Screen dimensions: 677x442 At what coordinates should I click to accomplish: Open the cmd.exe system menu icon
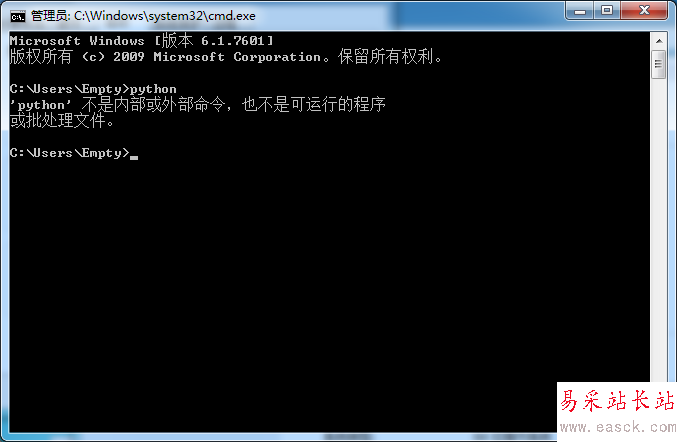point(18,17)
